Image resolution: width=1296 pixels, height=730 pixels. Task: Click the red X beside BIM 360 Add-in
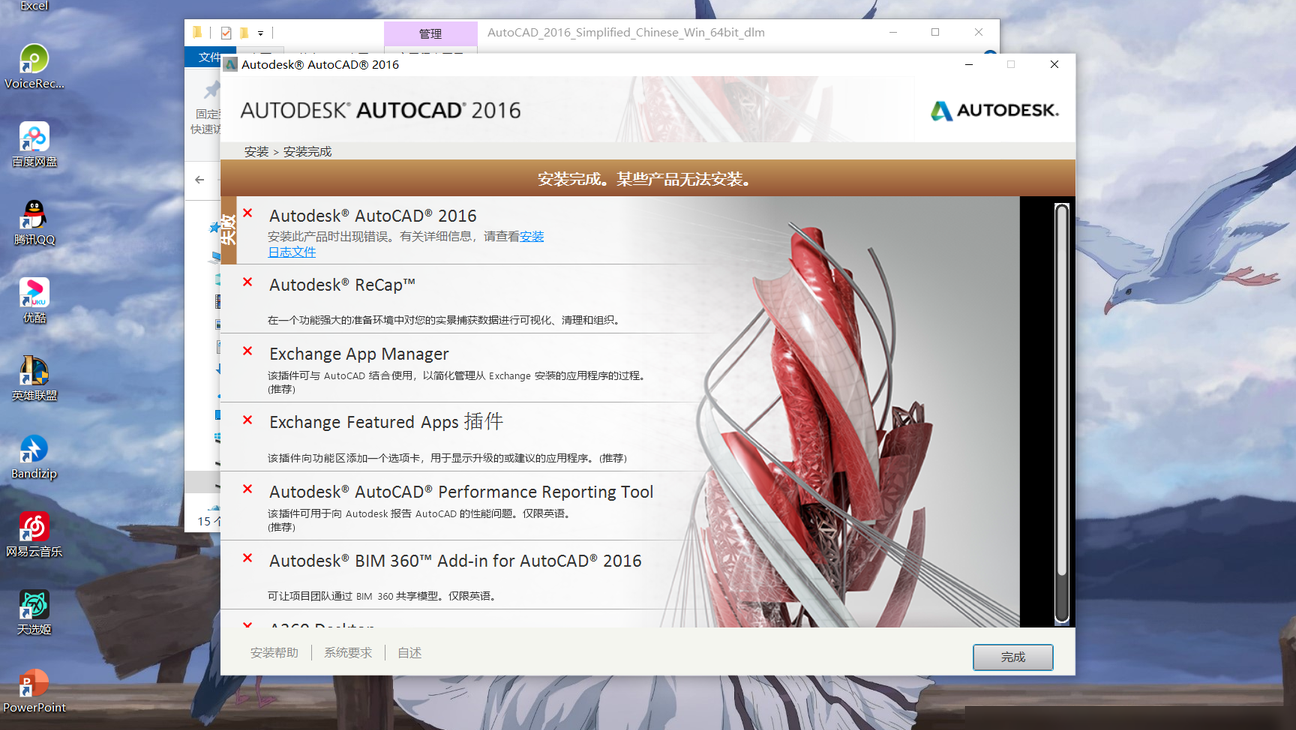[x=248, y=558]
